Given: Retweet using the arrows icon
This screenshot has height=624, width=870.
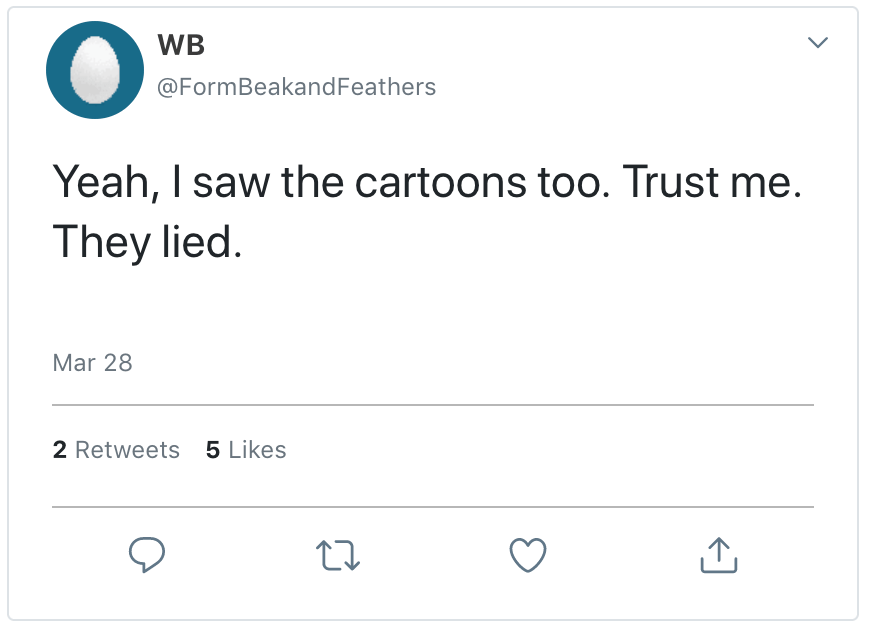Looking at the screenshot, I should click(337, 555).
